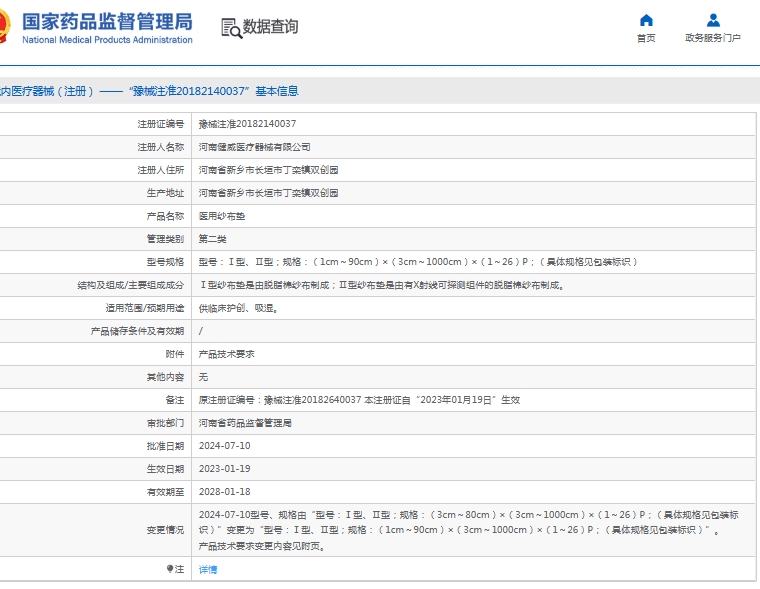Viewport: 760px width, 589px height.
Task: Click the 国家药品监督管理局 title
Action: tap(107, 22)
